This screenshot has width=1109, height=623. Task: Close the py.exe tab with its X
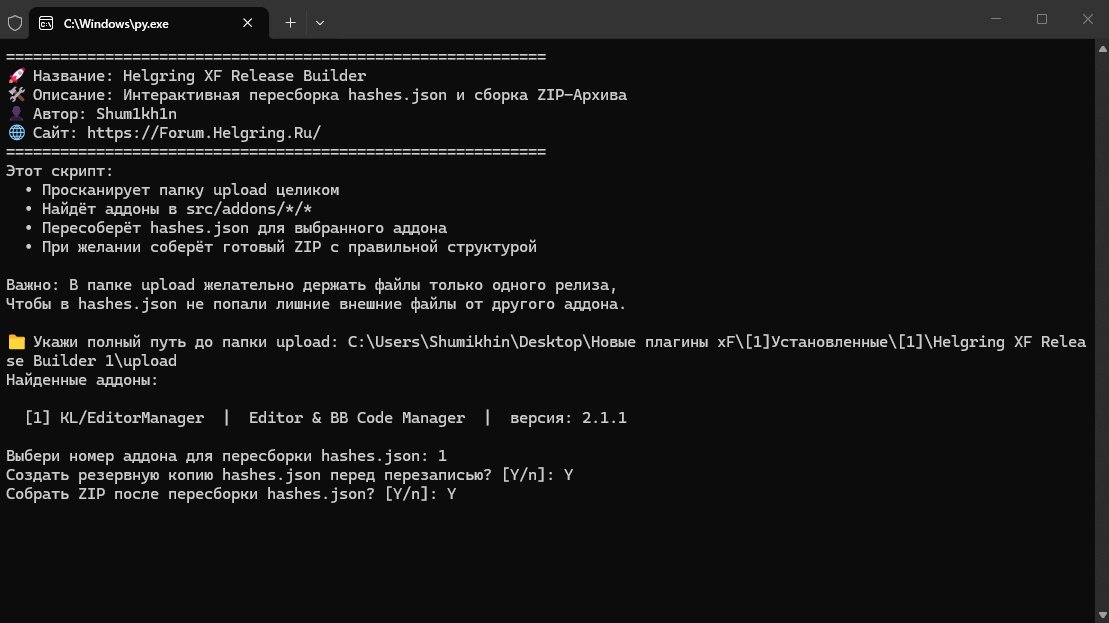[248, 23]
